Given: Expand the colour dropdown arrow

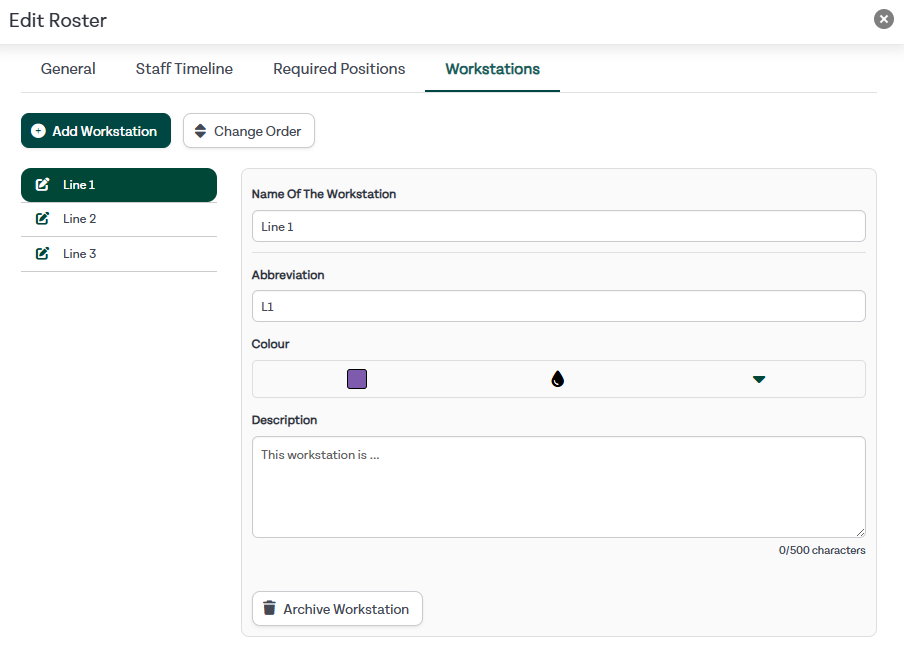Looking at the screenshot, I should tap(759, 379).
